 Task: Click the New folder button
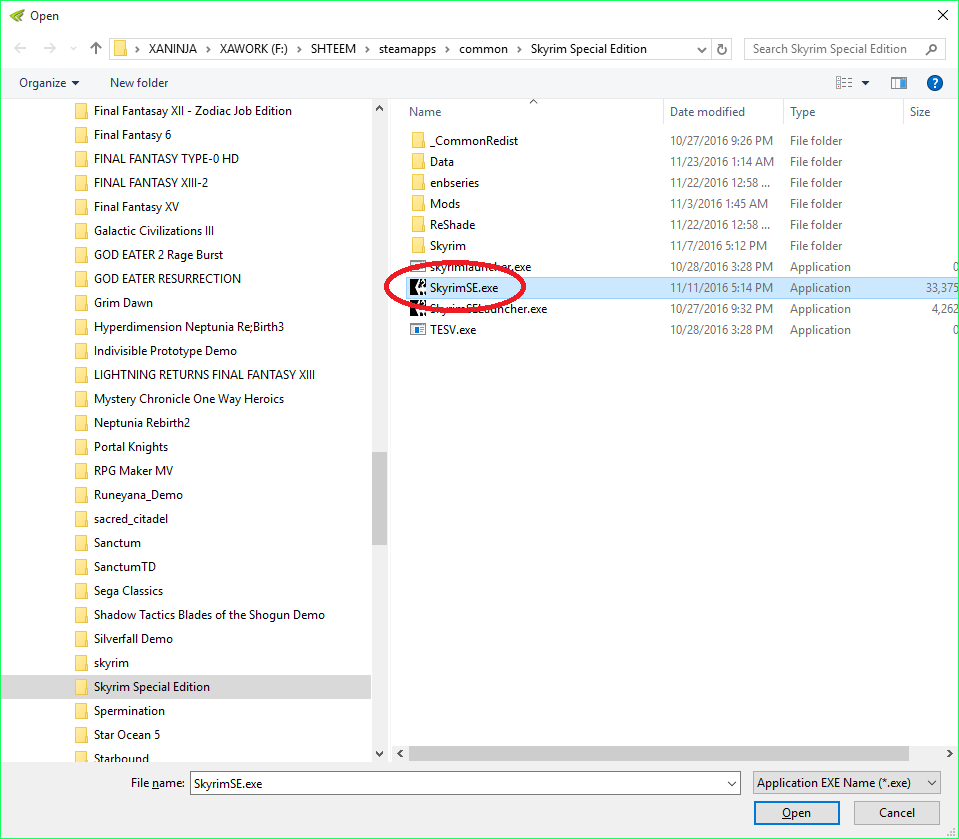139,83
